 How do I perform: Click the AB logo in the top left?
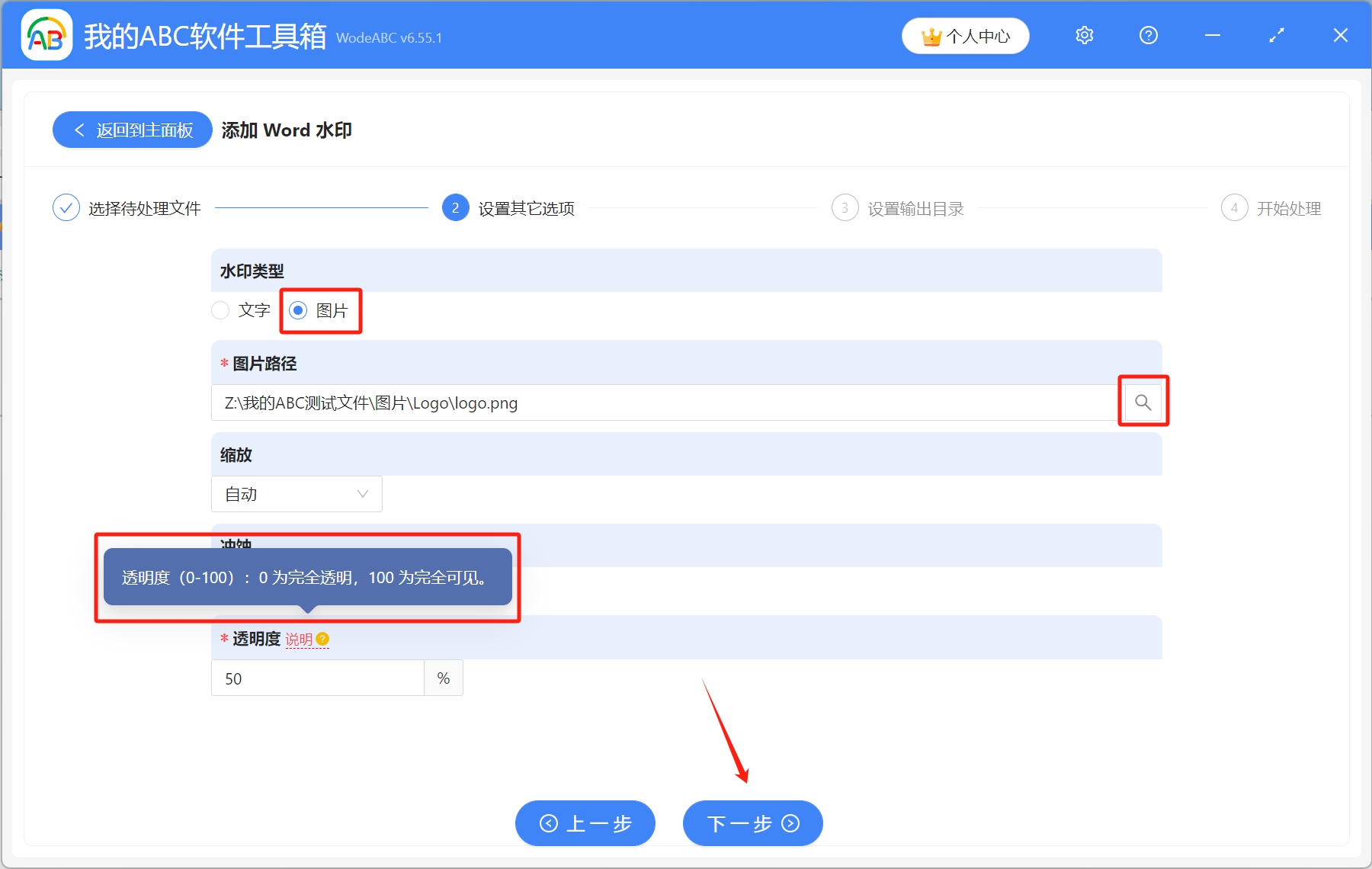(x=46, y=34)
